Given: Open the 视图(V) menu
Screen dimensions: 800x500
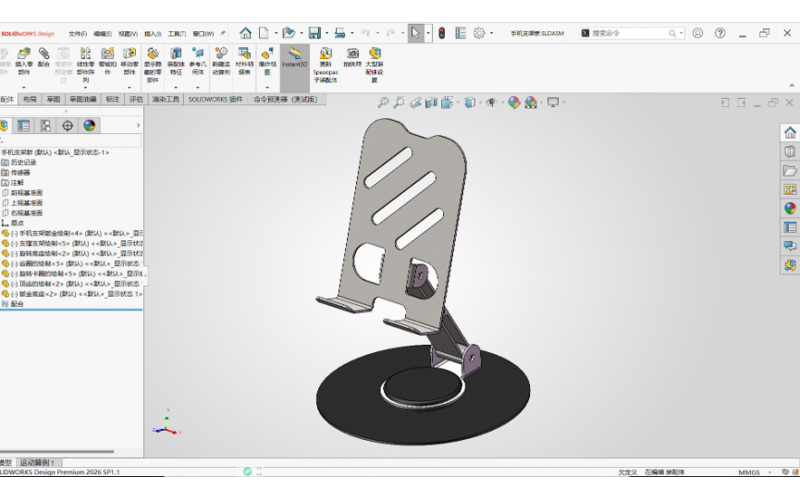Looking at the screenshot, I should tap(128, 34).
